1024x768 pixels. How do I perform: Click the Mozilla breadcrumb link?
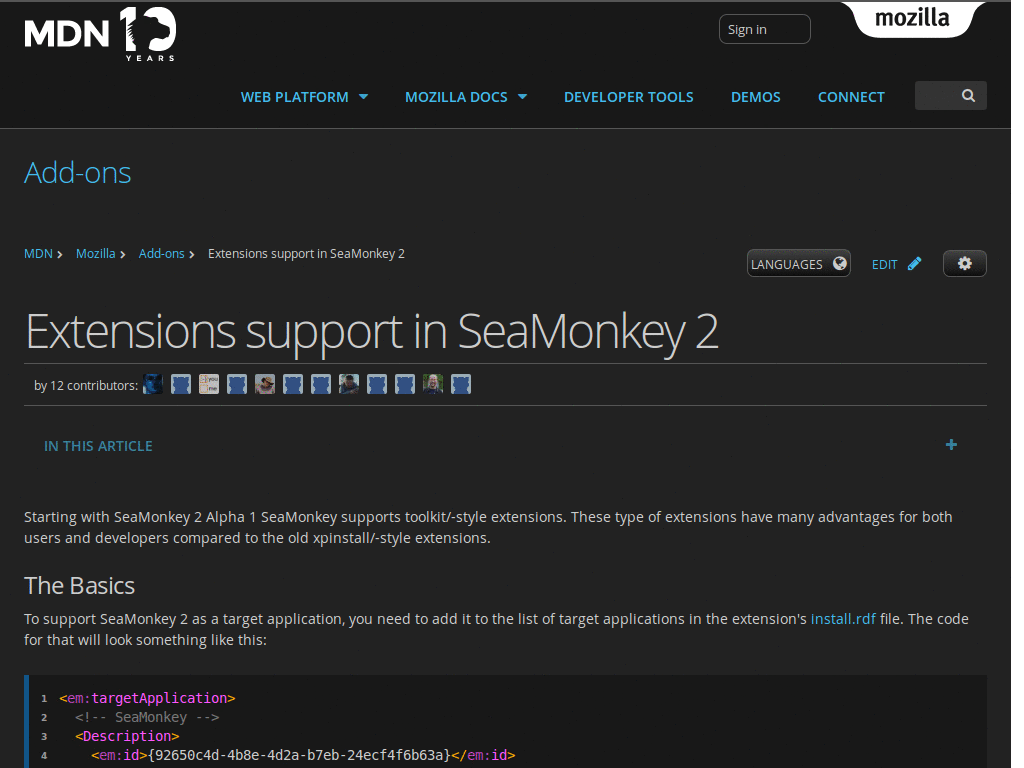95,253
